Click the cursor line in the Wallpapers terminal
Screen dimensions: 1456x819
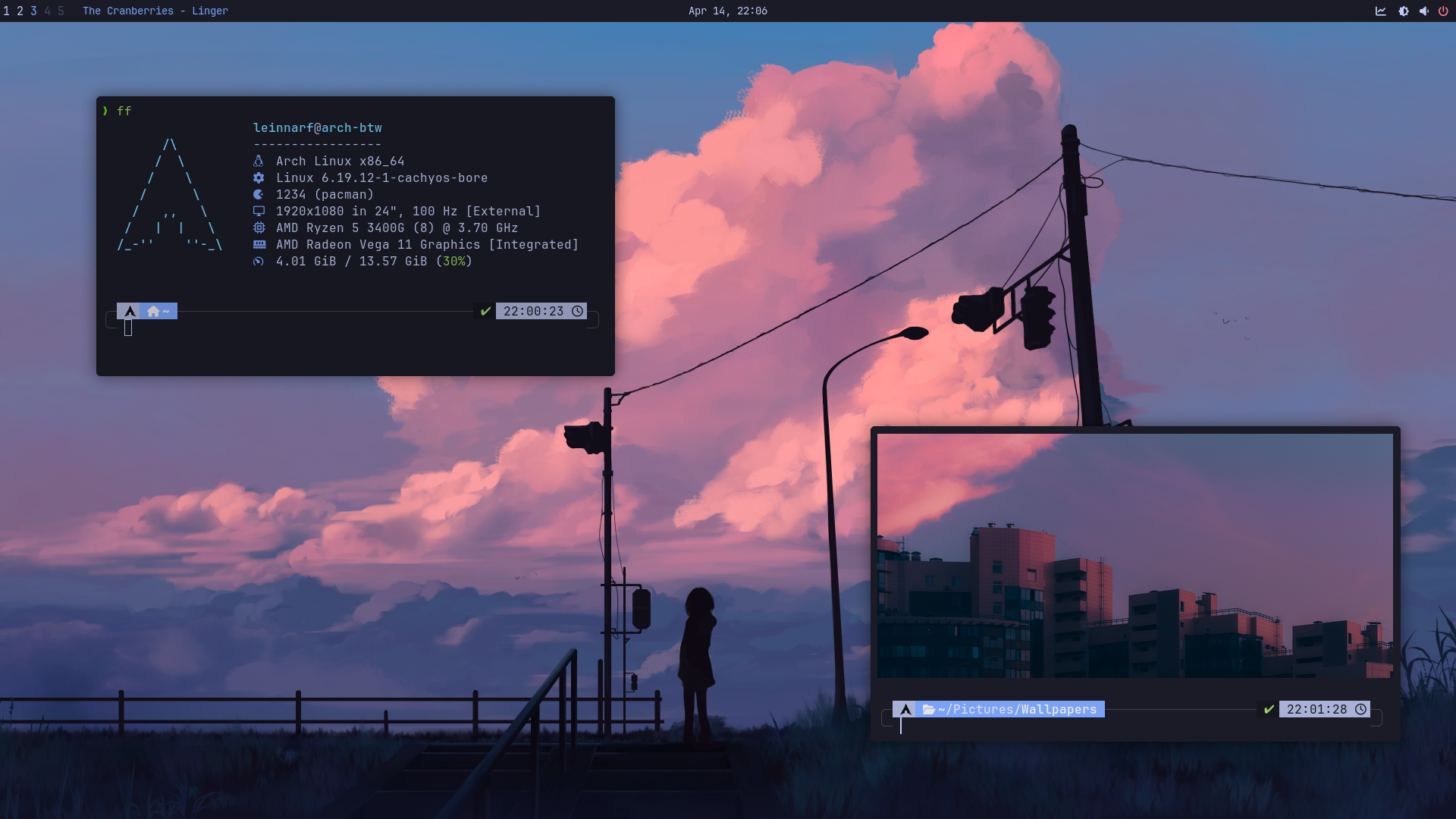coord(901,726)
